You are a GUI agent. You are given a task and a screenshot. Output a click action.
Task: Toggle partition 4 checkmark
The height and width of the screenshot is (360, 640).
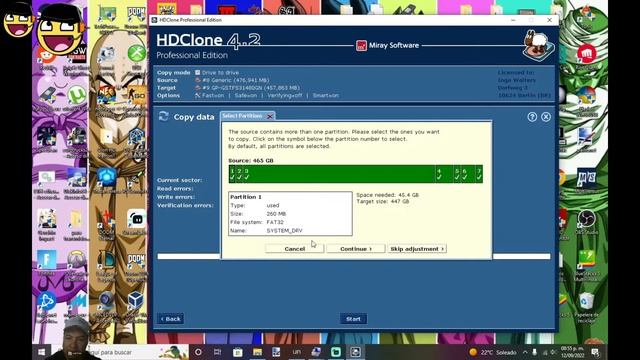pyautogui.click(x=439, y=177)
